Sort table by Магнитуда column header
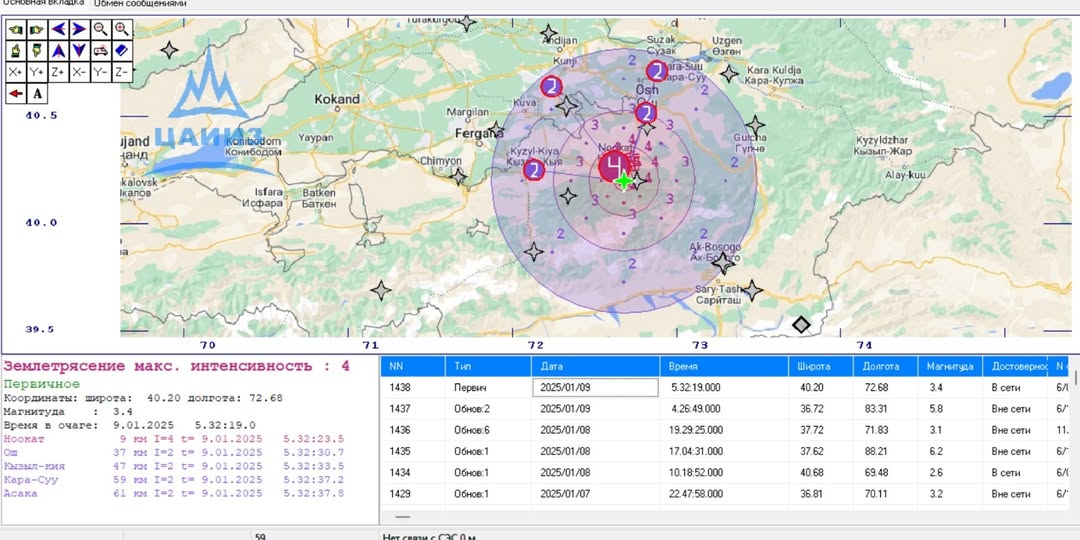1080x540 pixels. coord(948,366)
